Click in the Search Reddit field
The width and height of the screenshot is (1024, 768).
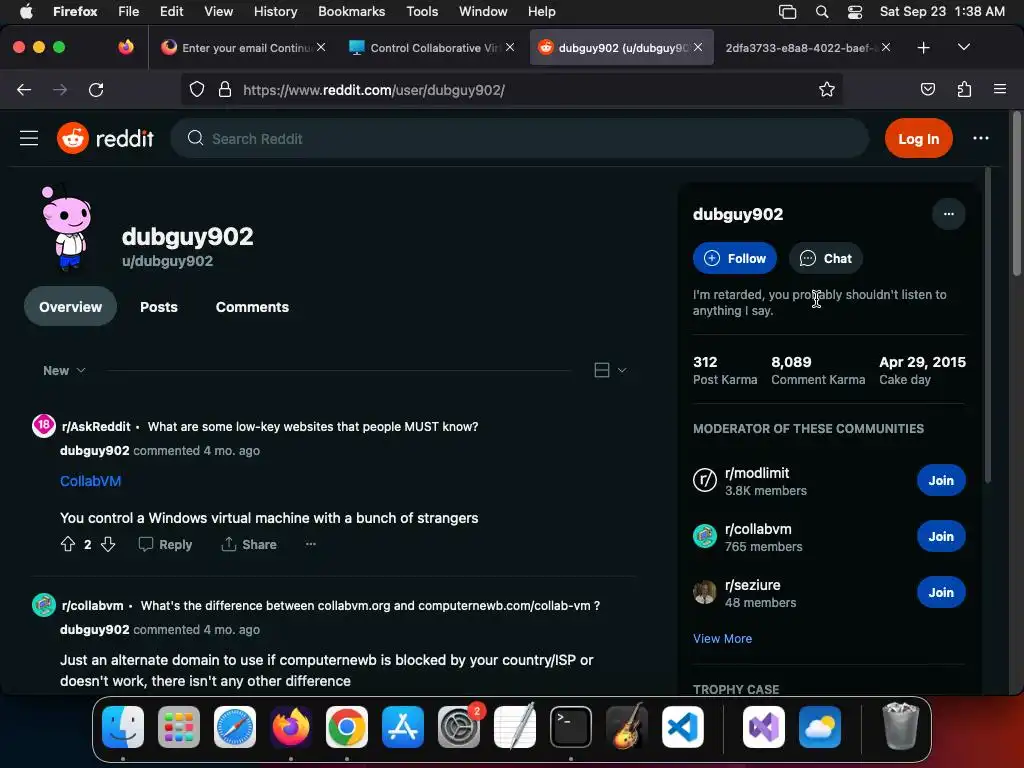pyautogui.click(x=519, y=138)
